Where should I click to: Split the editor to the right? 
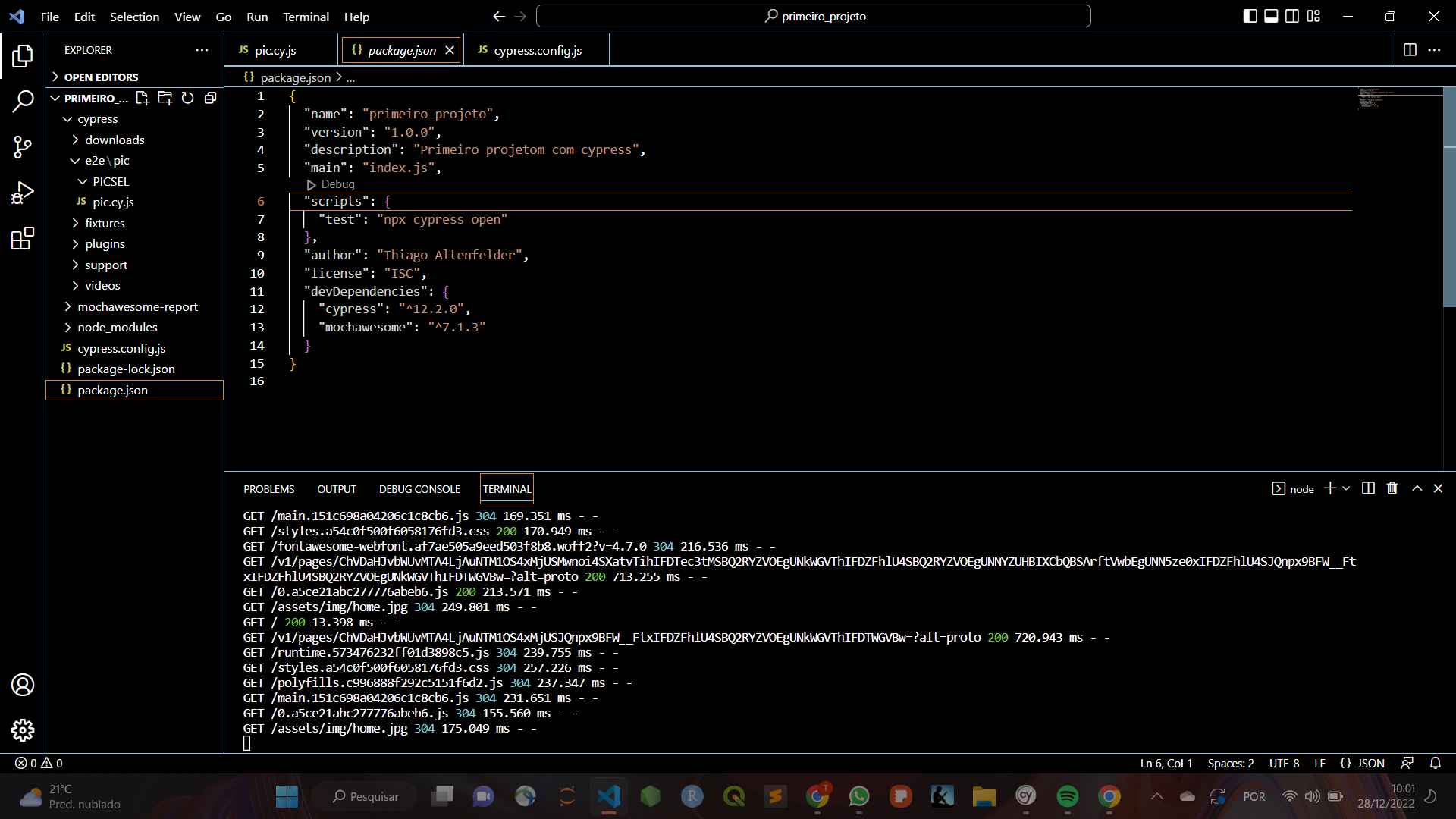(x=1410, y=50)
